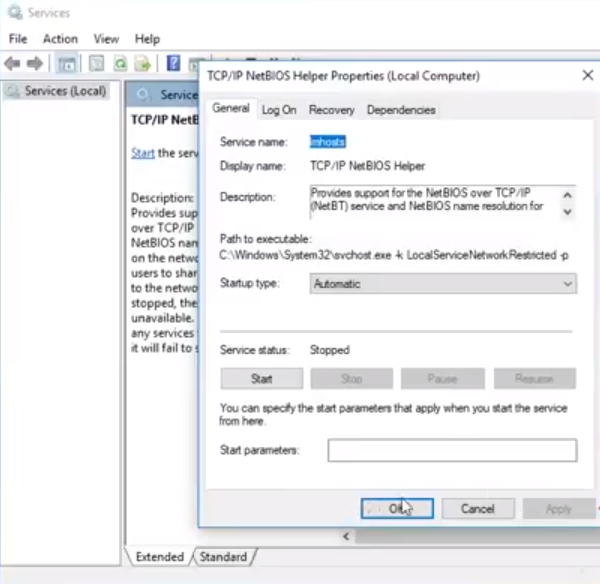The height and width of the screenshot is (584, 600).
Task: Select Services (Local) in the console tree
Action: [x=57, y=91]
